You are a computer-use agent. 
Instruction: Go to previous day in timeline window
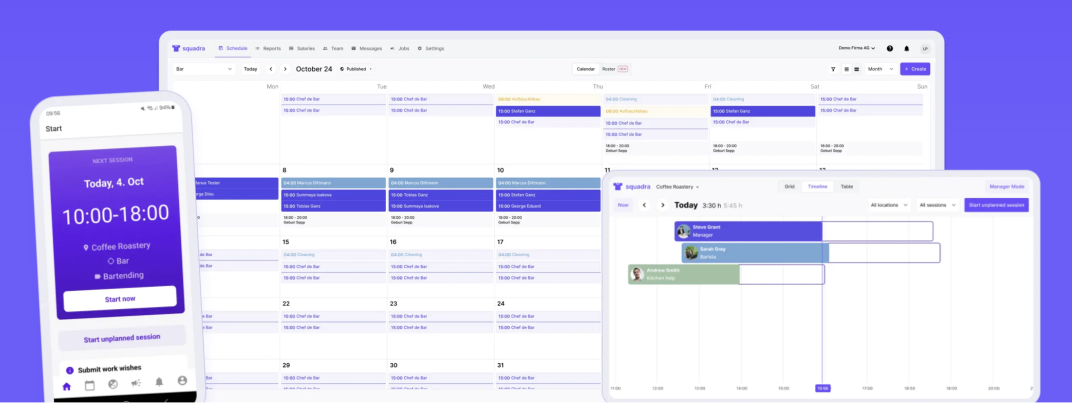point(644,205)
